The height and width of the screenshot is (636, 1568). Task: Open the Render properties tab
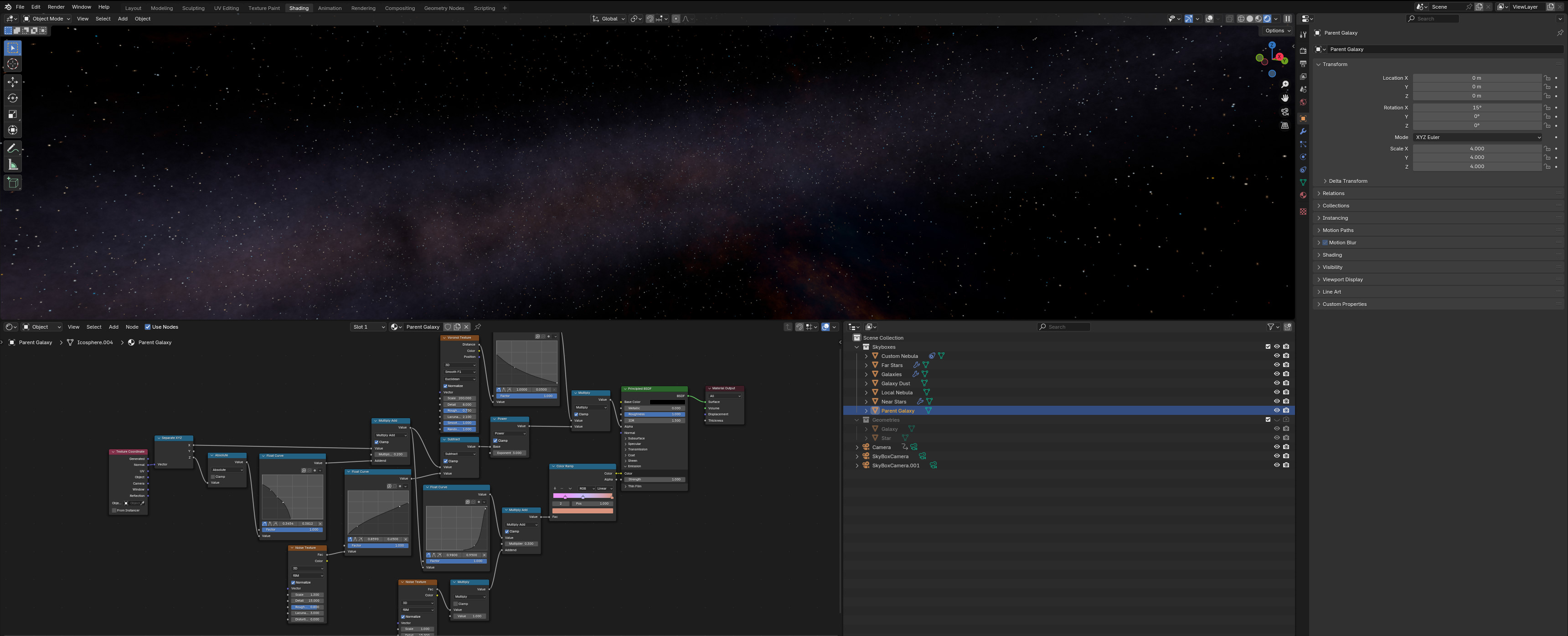click(x=1303, y=51)
